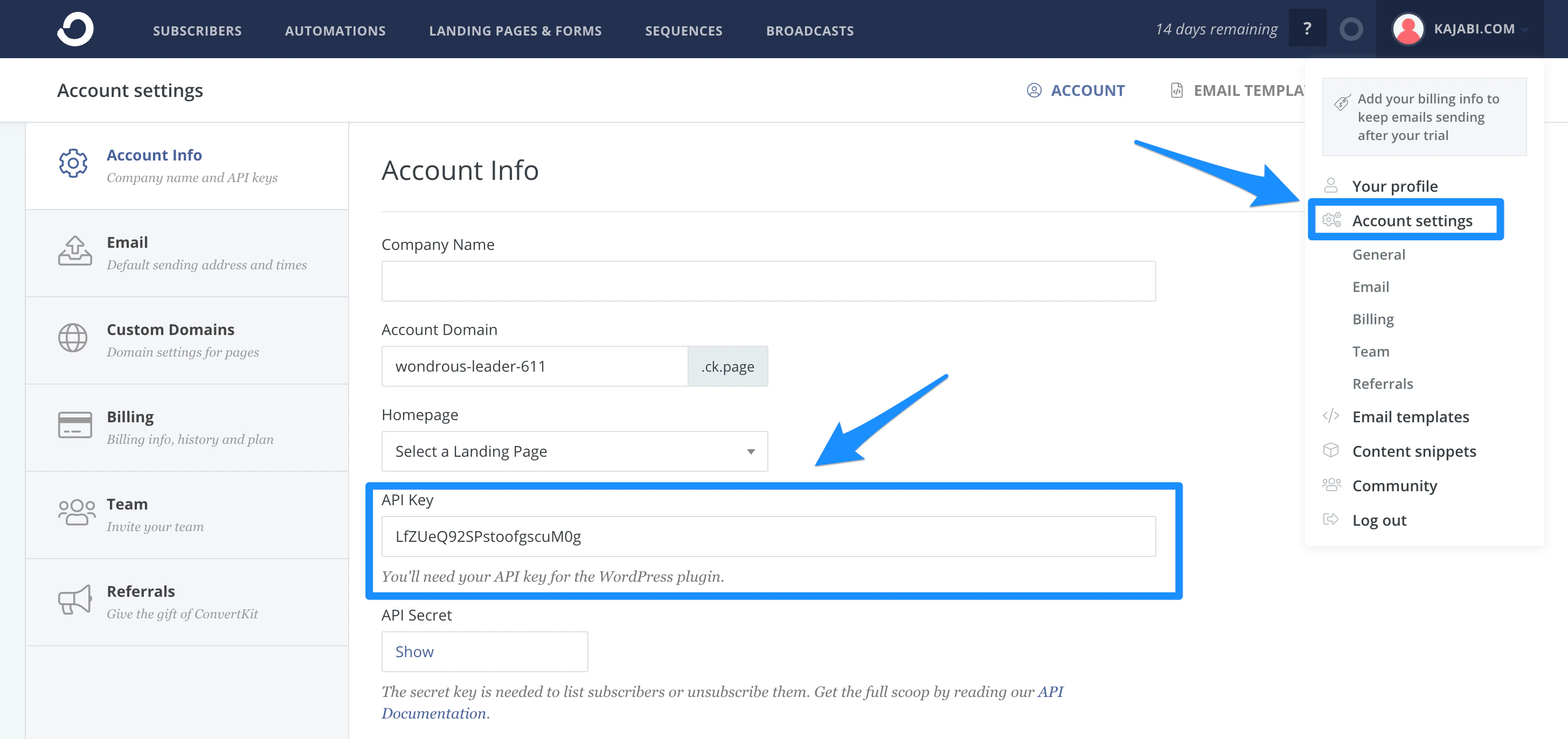The width and height of the screenshot is (1568, 739).
Task: Open the help question mark icon
Action: click(1307, 29)
